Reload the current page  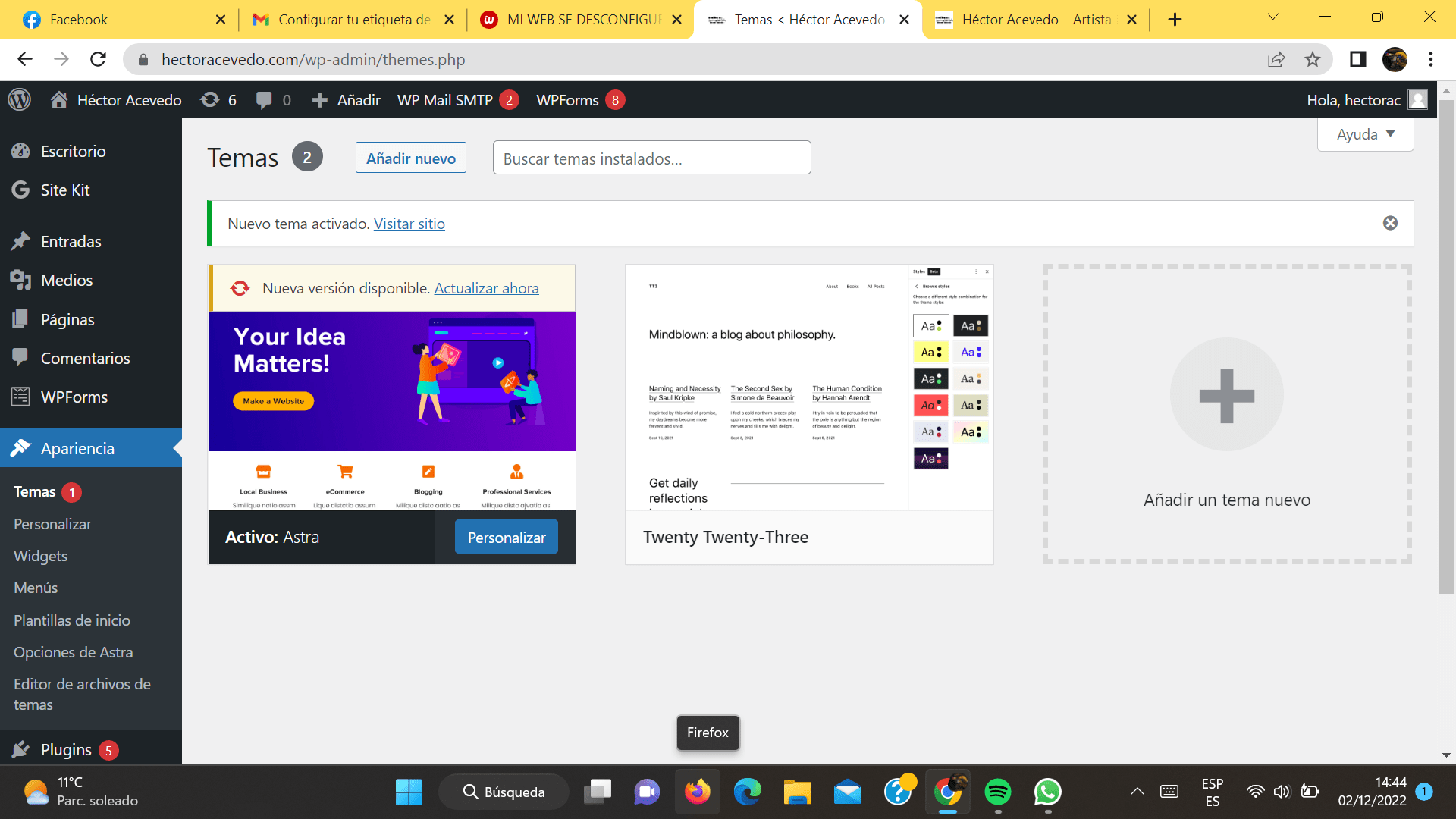pos(98,59)
